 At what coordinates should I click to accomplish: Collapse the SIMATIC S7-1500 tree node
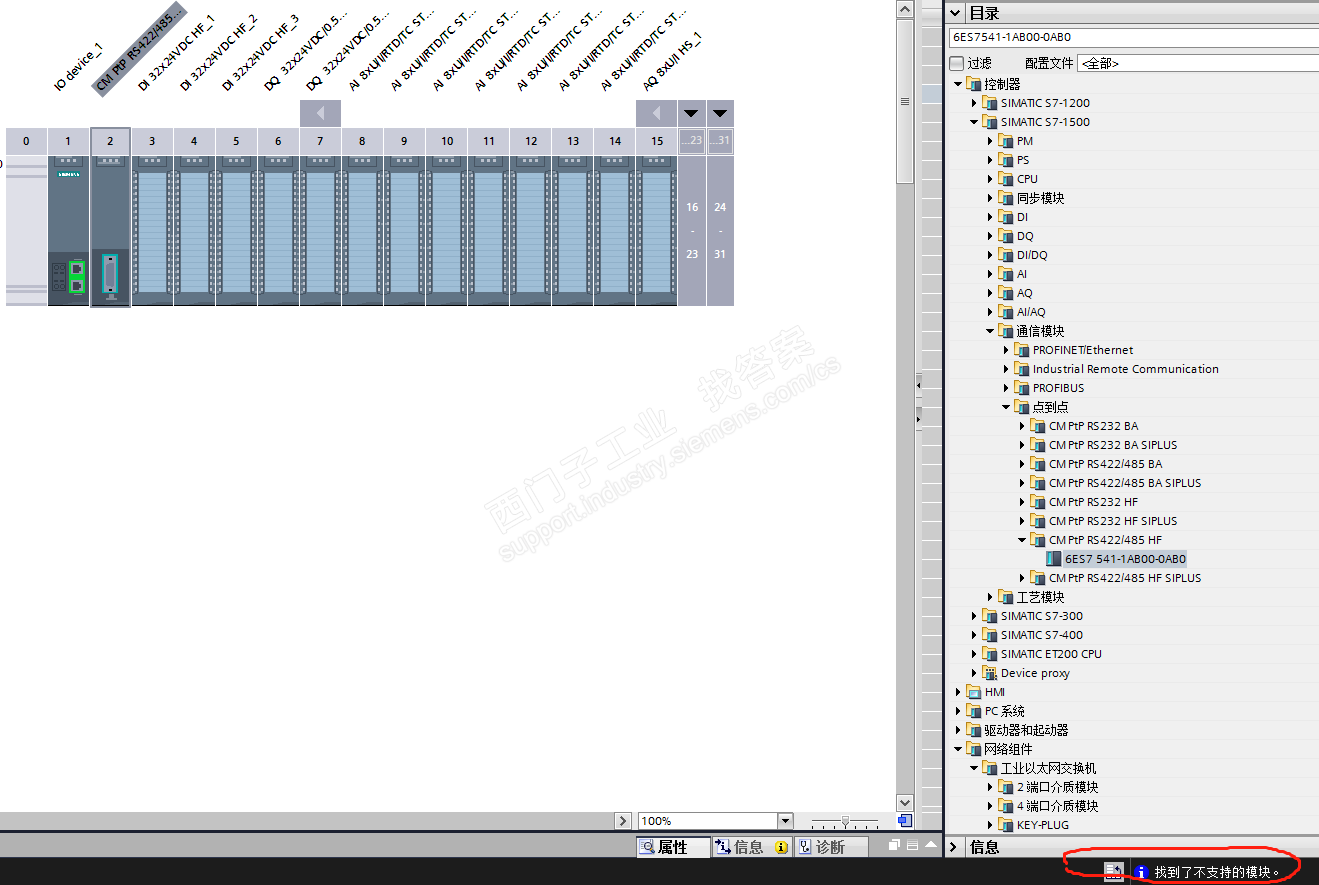(x=974, y=122)
